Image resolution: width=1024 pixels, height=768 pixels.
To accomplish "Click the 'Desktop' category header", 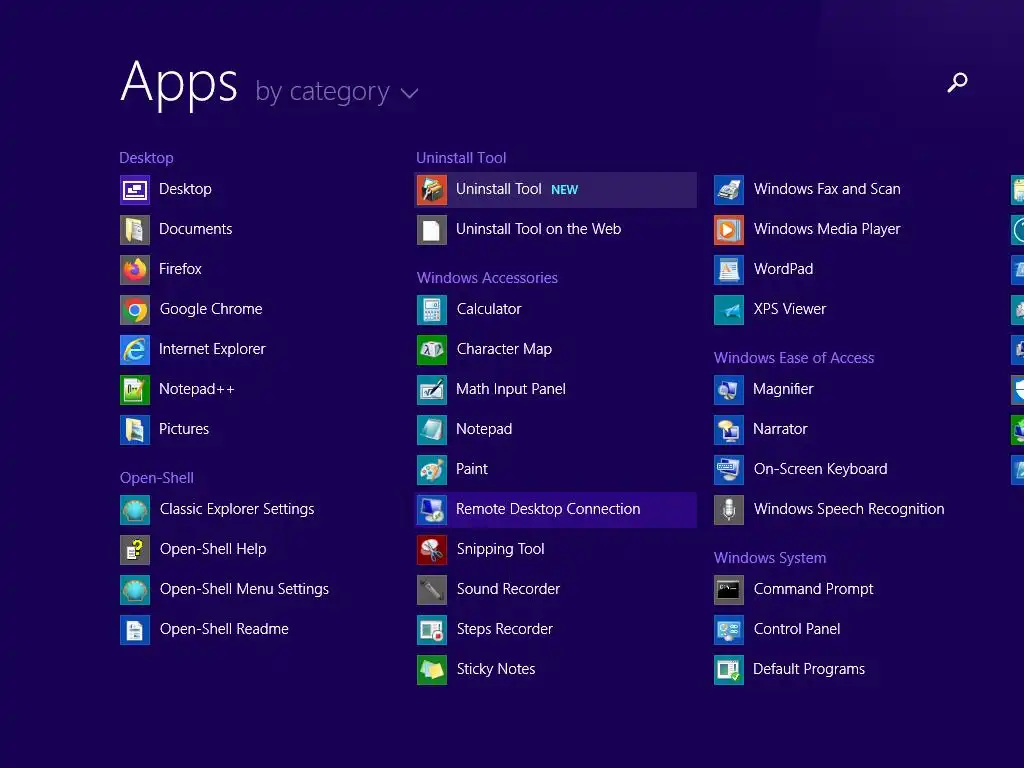I will pos(146,158).
